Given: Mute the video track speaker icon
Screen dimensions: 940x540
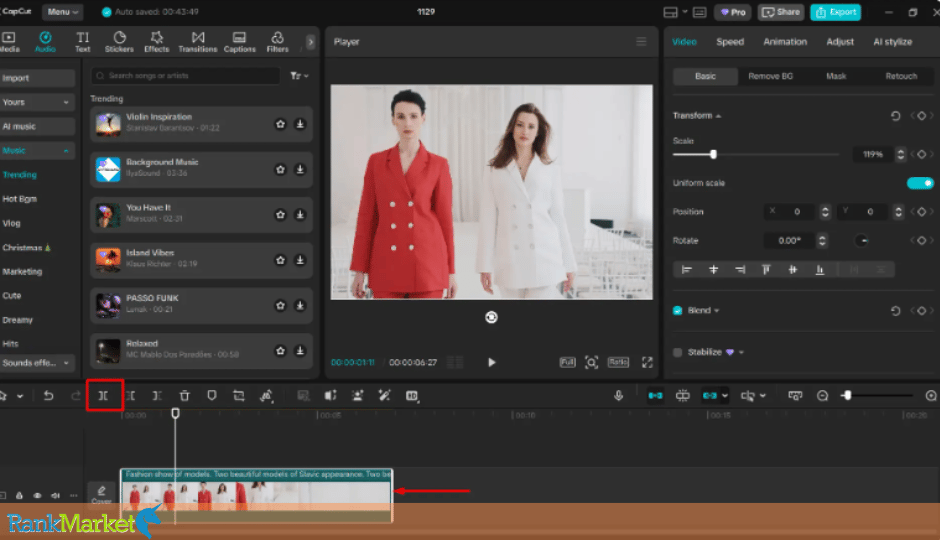Looking at the screenshot, I should 55,496.
